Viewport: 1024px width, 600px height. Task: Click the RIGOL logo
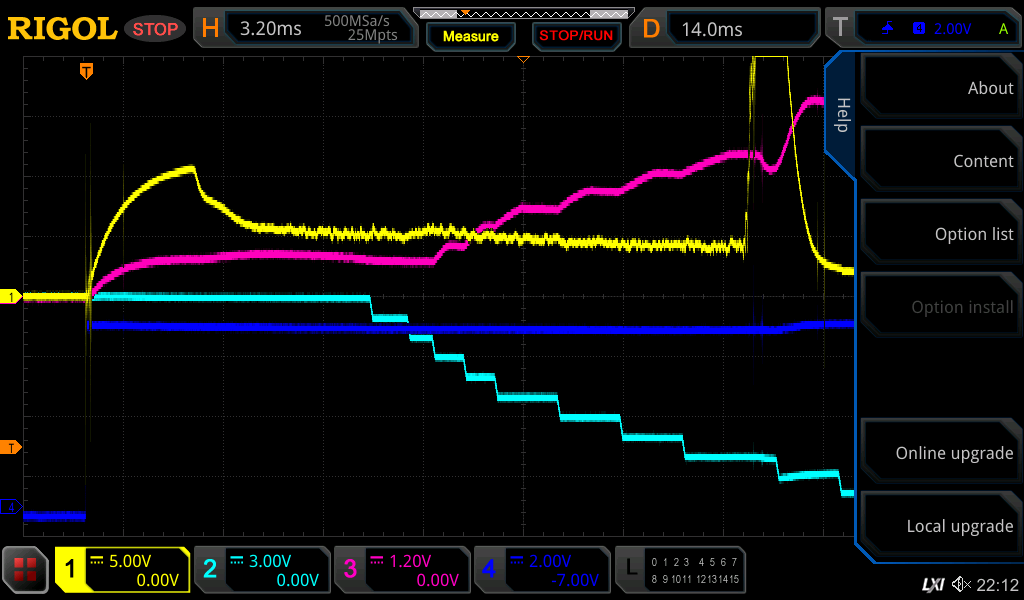[x=62, y=29]
